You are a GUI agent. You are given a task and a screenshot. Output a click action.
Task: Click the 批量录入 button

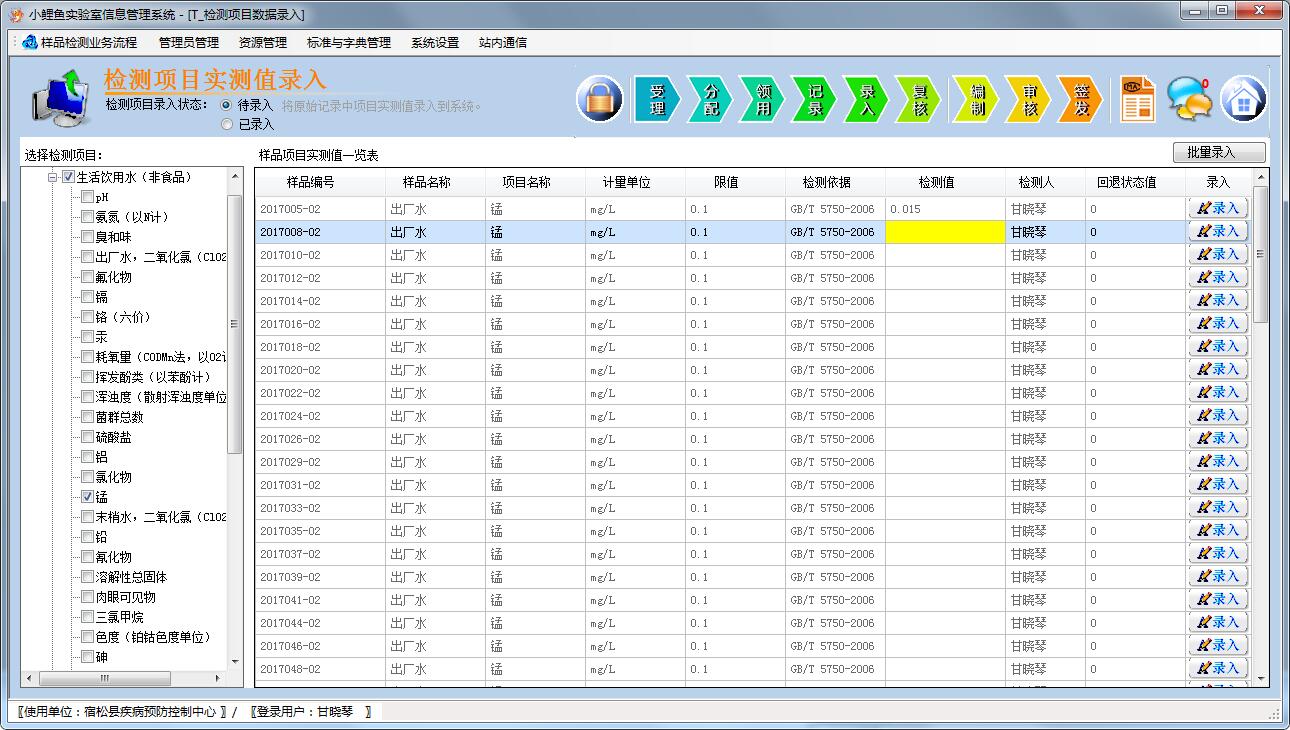[1219, 153]
